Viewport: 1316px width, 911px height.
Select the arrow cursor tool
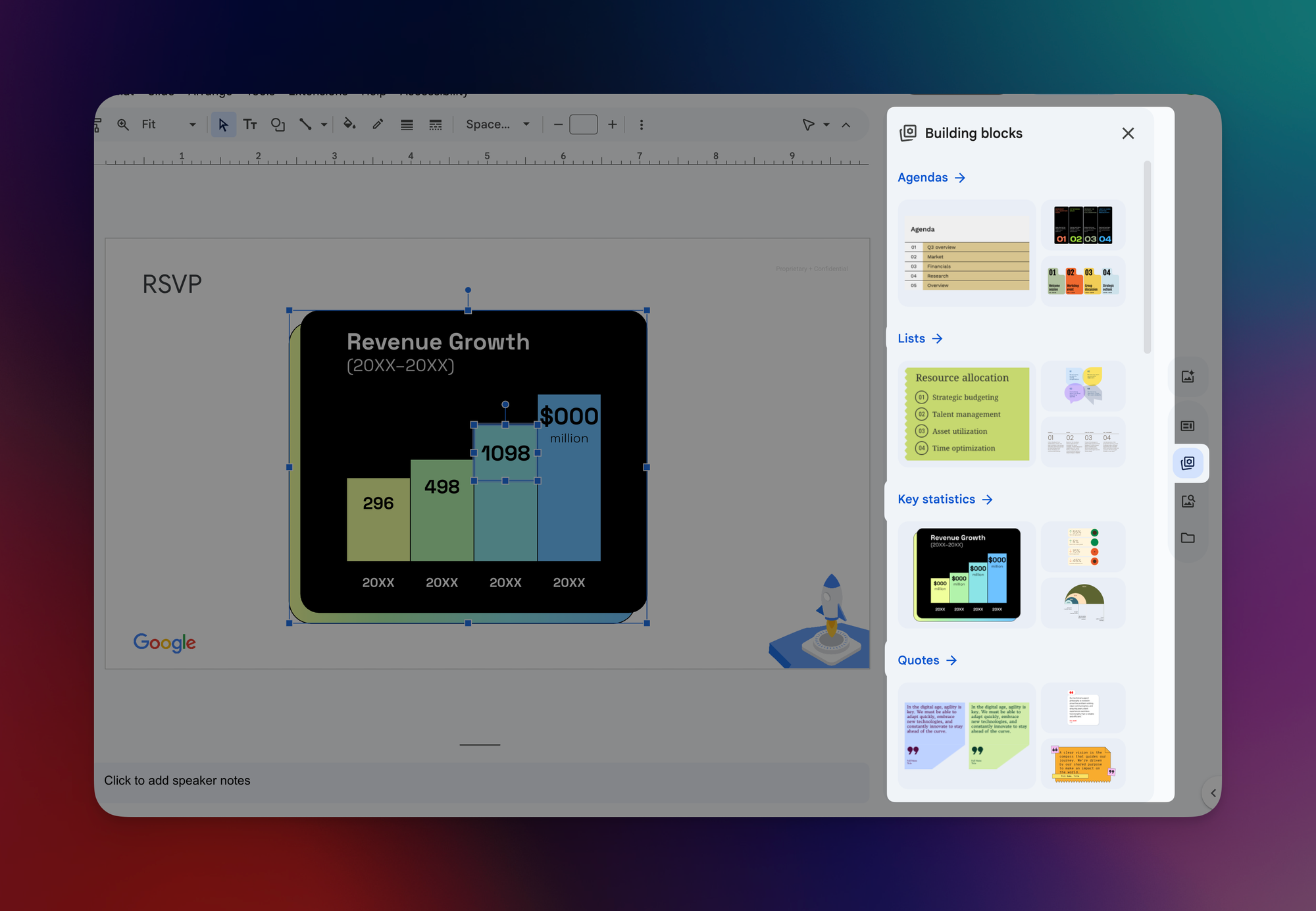223,124
